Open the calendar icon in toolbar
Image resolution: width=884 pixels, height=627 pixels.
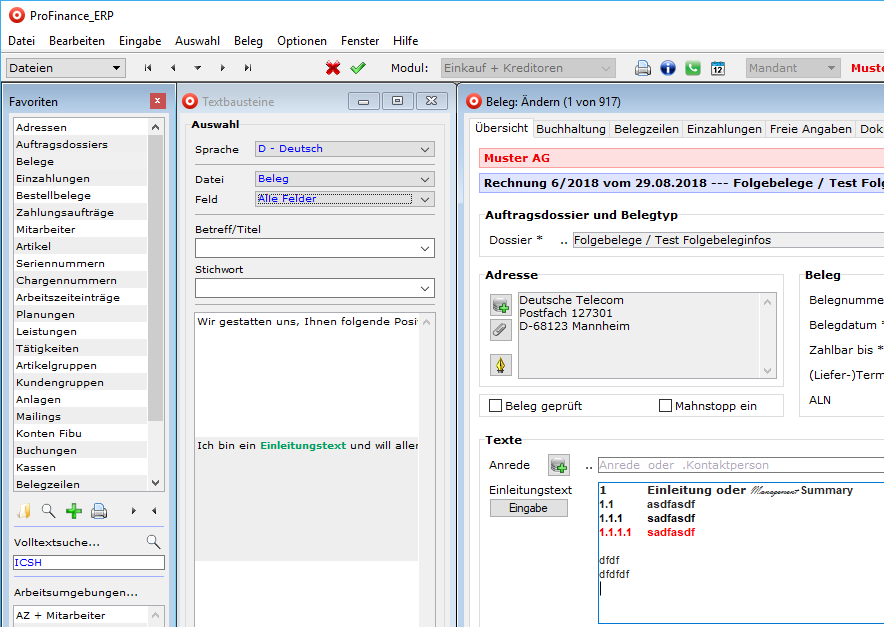point(718,68)
